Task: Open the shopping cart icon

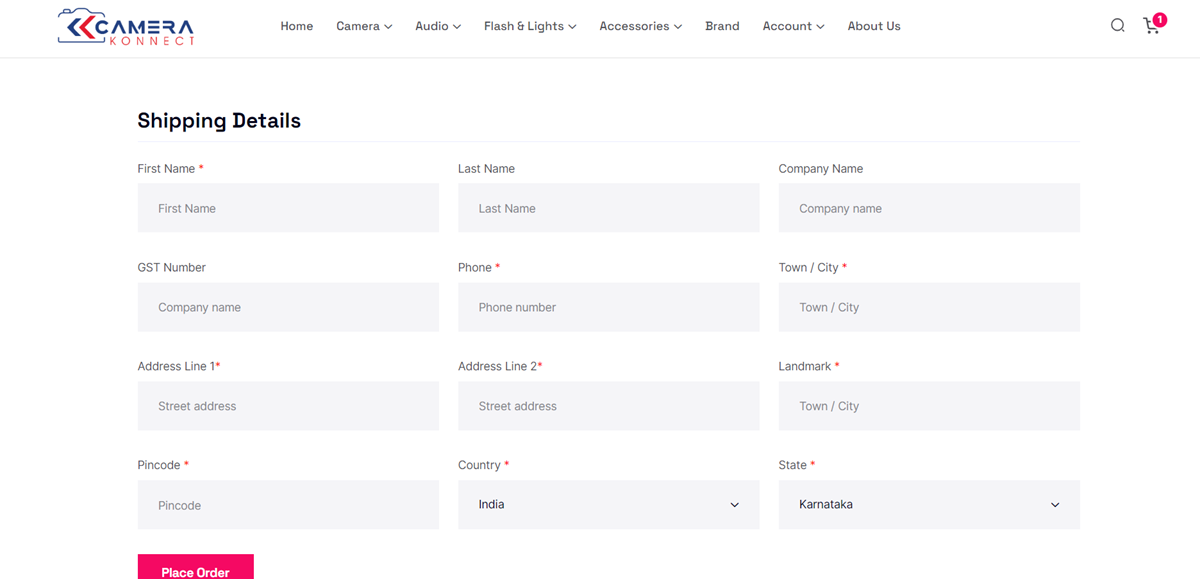Action: coord(1152,27)
